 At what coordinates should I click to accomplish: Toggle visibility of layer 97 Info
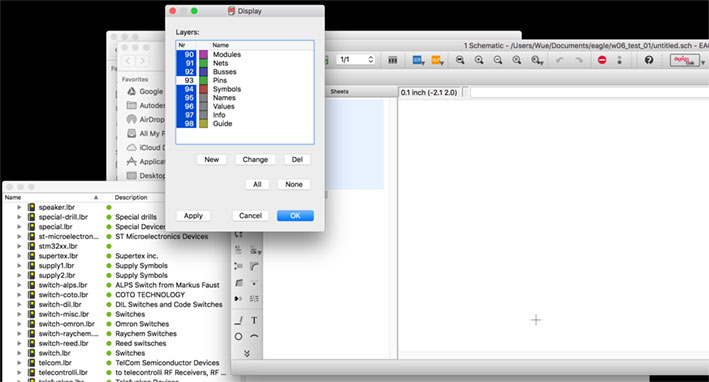[186, 115]
